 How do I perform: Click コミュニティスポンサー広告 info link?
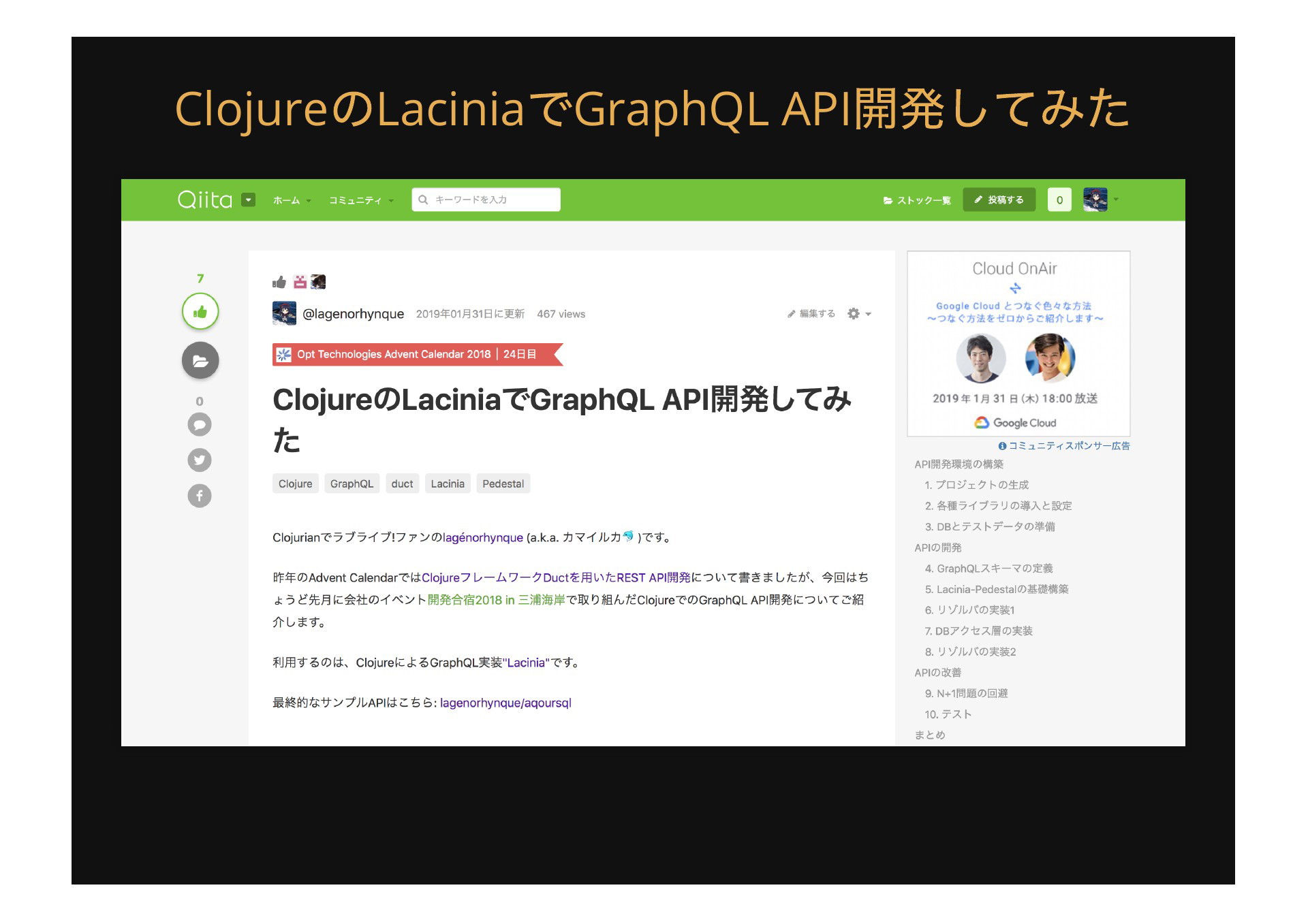(1064, 446)
